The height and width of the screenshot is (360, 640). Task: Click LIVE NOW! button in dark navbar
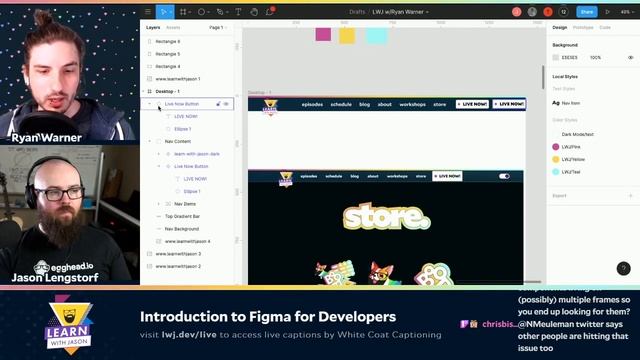click(x=447, y=176)
